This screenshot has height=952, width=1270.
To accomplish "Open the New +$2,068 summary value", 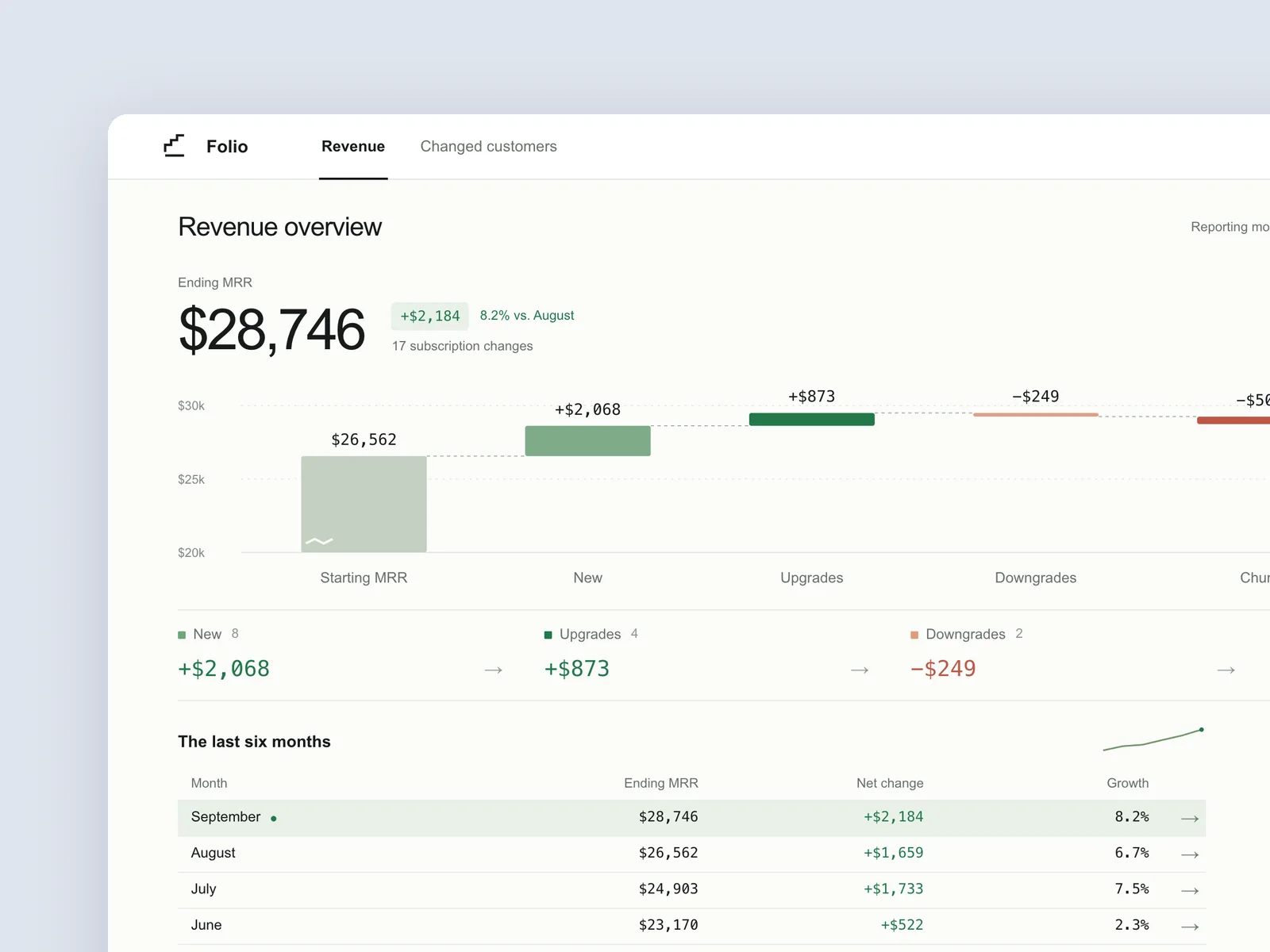I will (x=224, y=669).
